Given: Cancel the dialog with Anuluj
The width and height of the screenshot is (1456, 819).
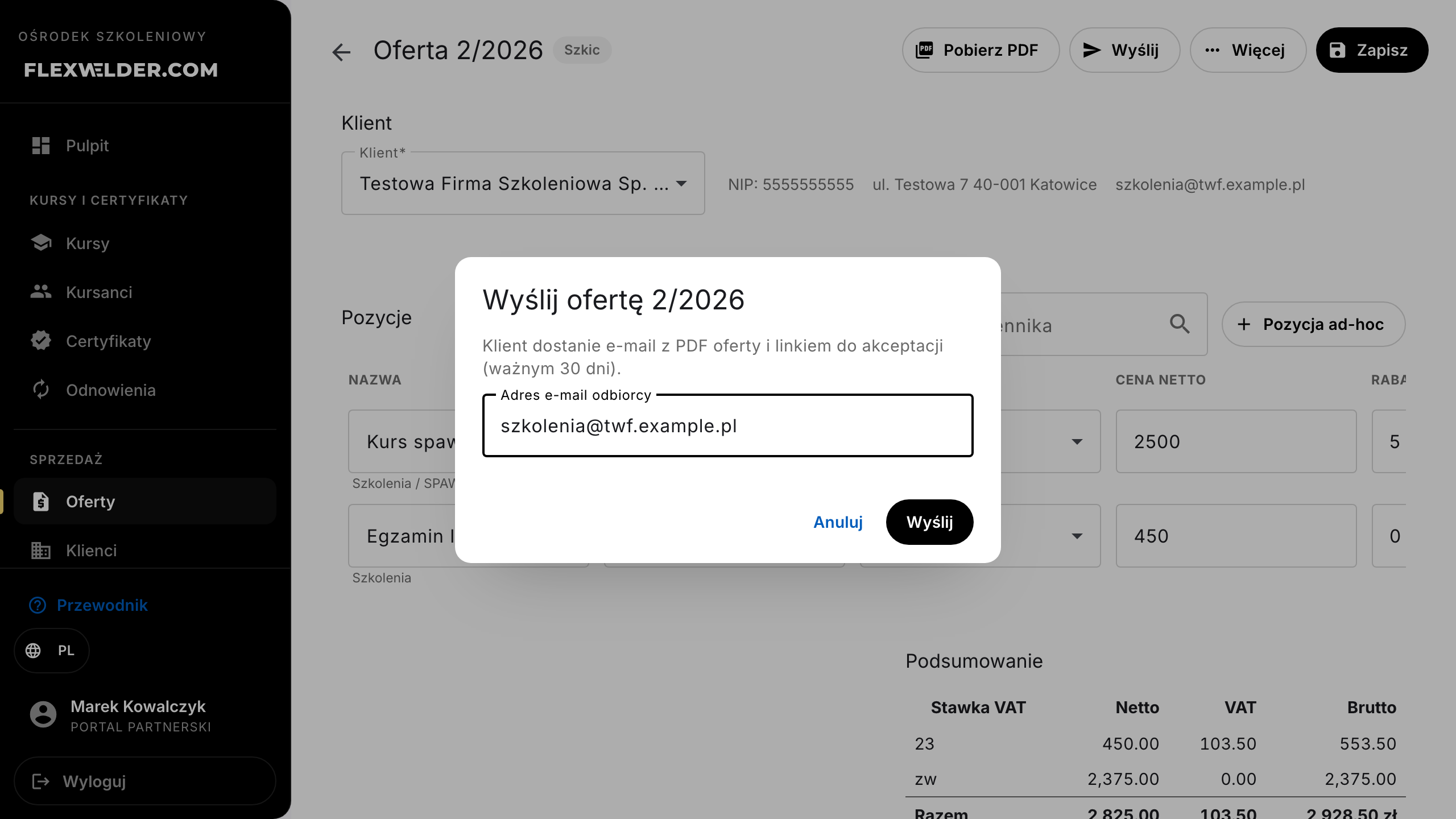Looking at the screenshot, I should tap(838, 522).
